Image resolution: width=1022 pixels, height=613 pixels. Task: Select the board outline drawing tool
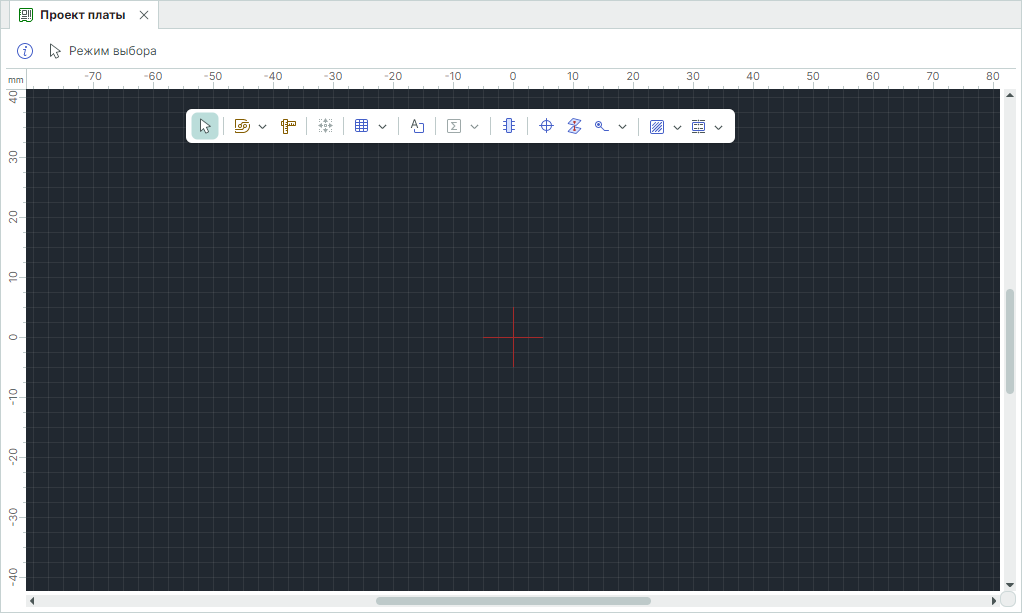241,126
